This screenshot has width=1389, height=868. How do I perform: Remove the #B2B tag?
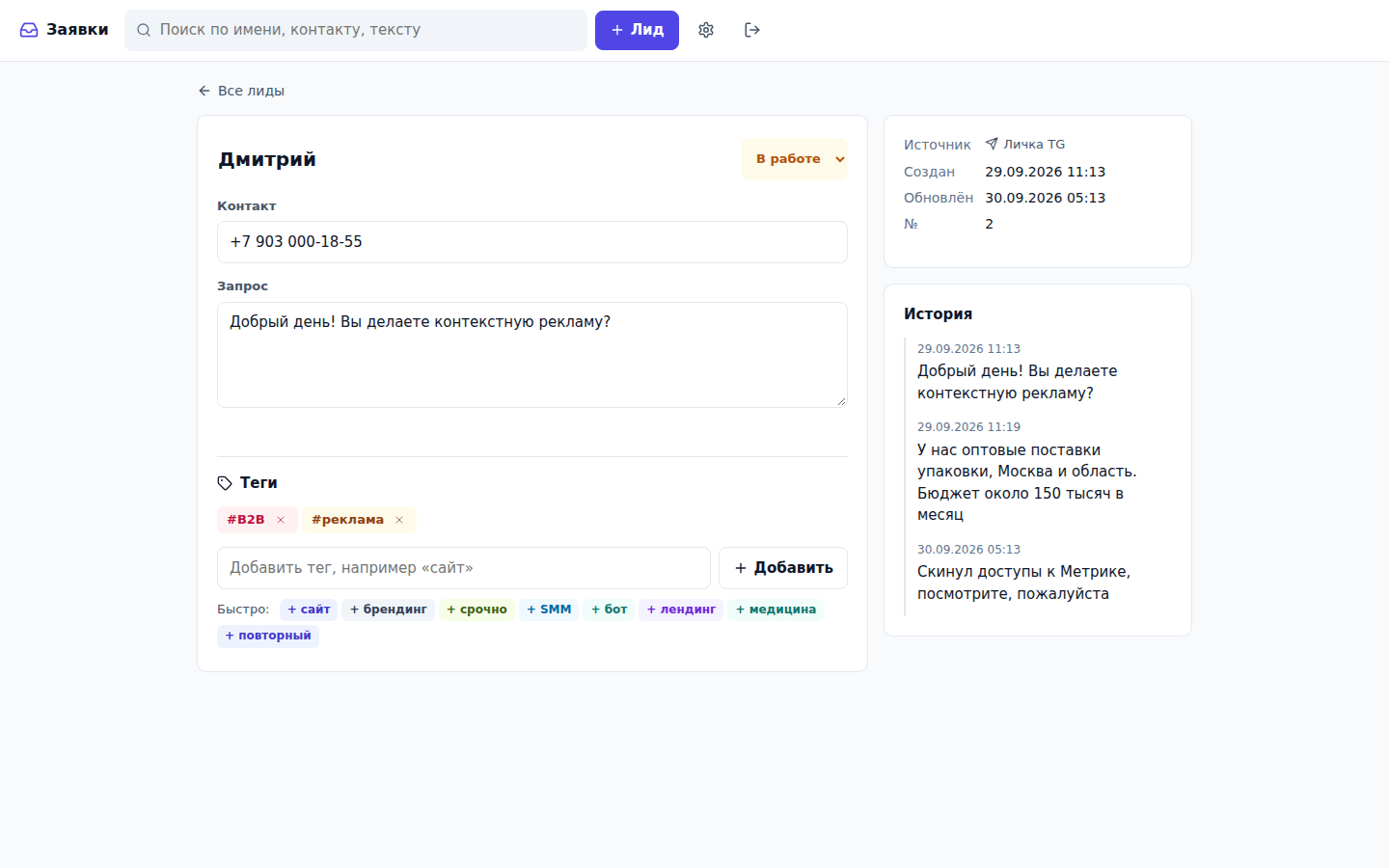coord(281,520)
